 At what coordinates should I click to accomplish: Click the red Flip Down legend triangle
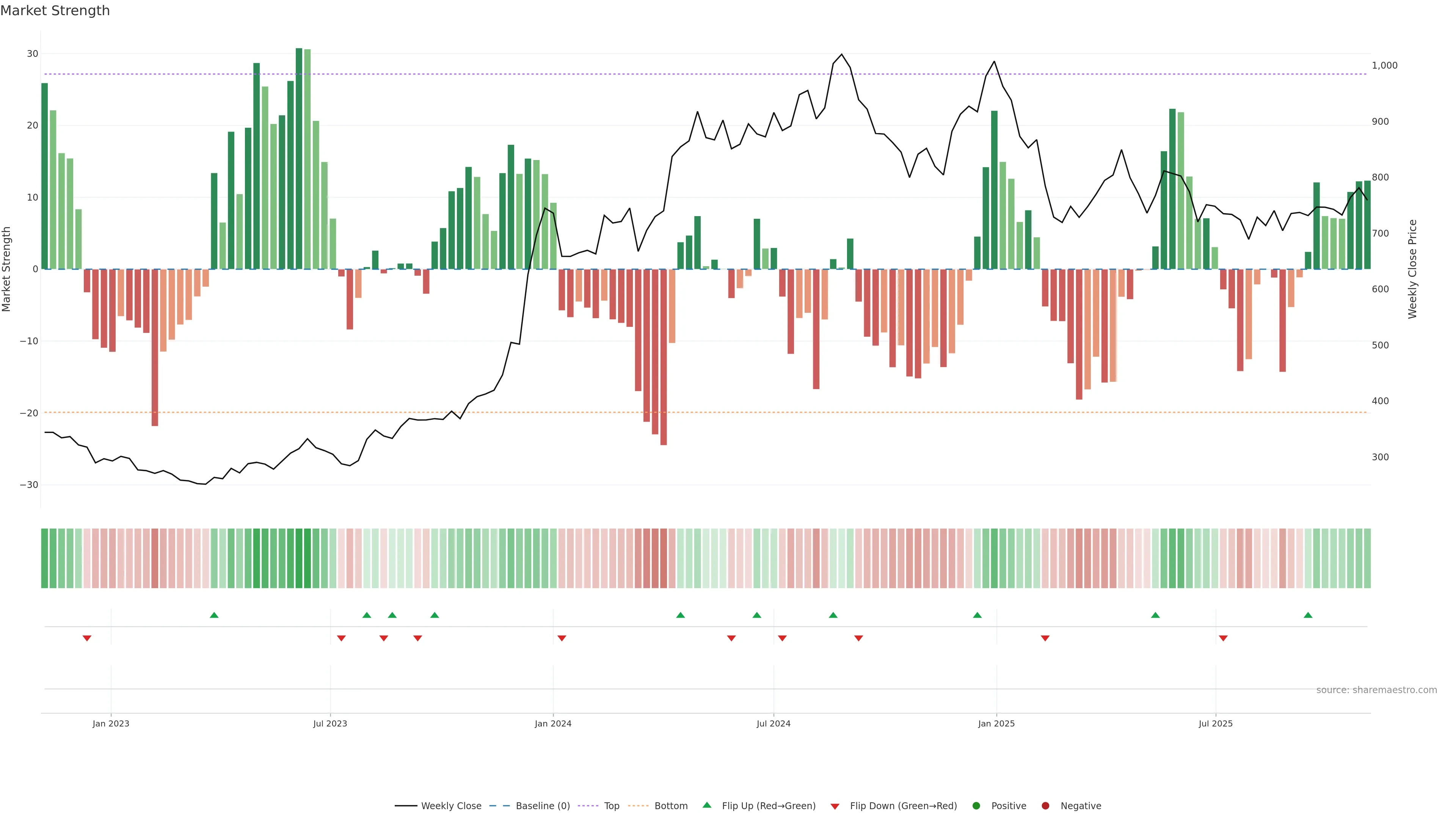click(x=835, y=806)
